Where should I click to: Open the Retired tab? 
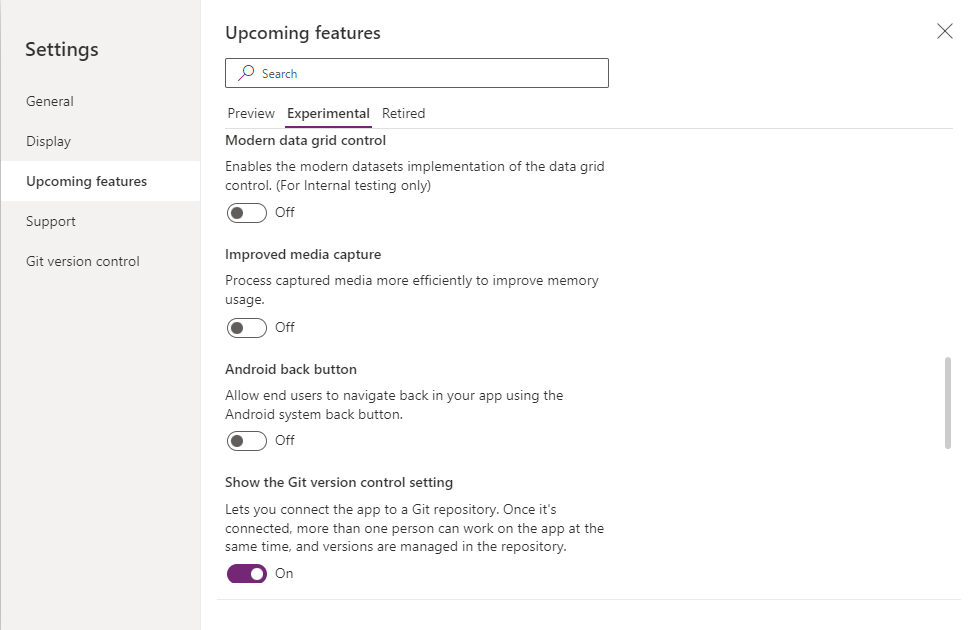tap(403, 113)
